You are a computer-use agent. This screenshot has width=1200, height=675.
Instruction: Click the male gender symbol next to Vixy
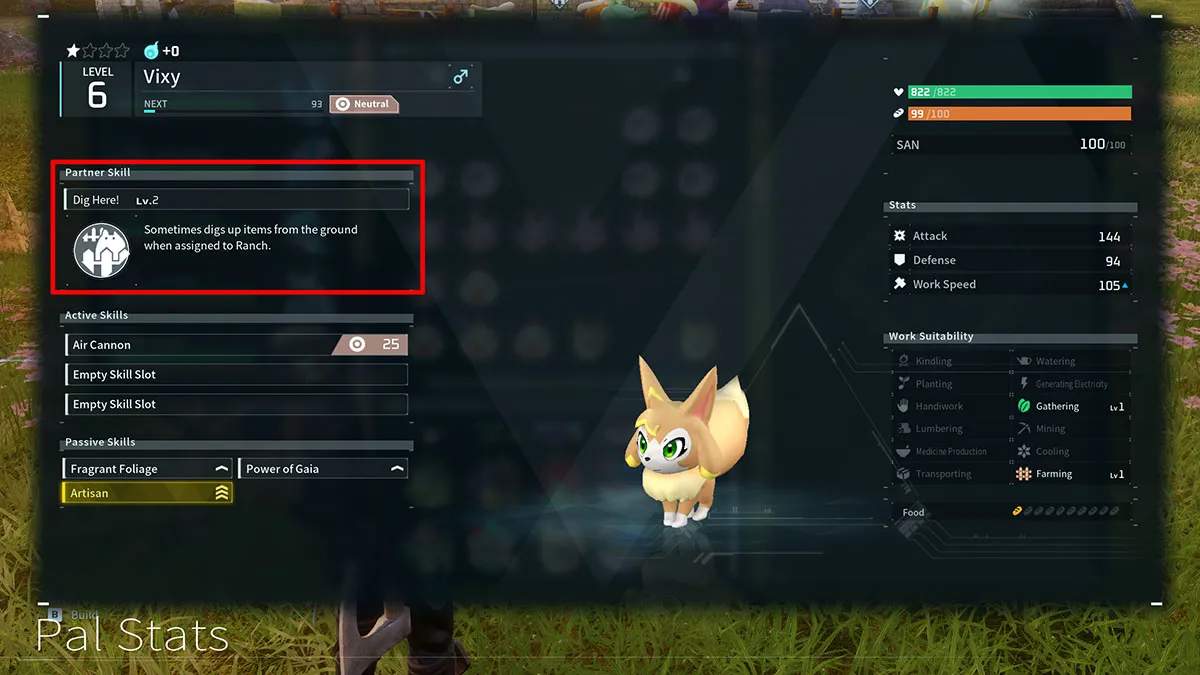(460, 77)
